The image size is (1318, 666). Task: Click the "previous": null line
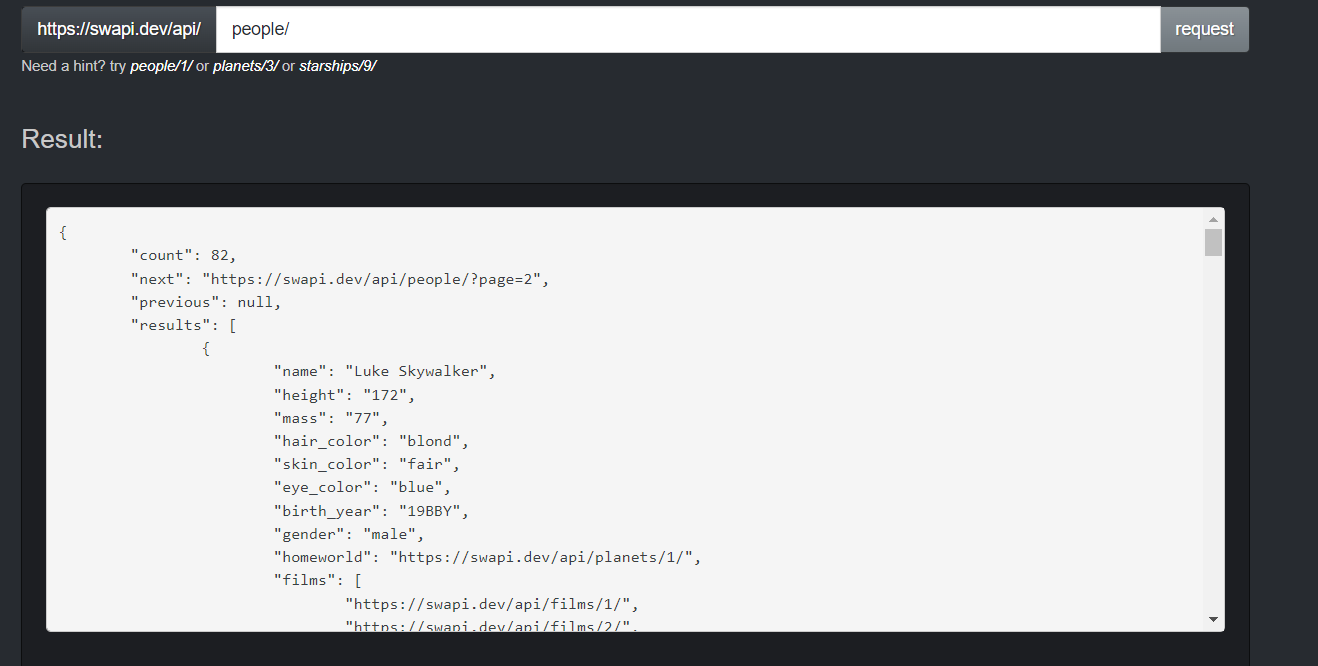coord(206,302)
